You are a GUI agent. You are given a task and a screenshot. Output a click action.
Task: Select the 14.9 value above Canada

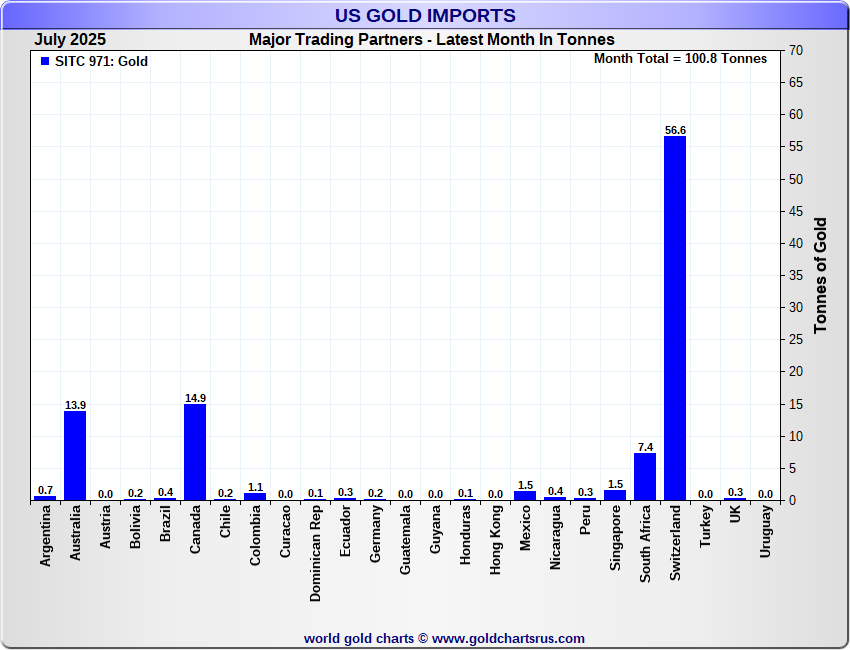[195, 398]
